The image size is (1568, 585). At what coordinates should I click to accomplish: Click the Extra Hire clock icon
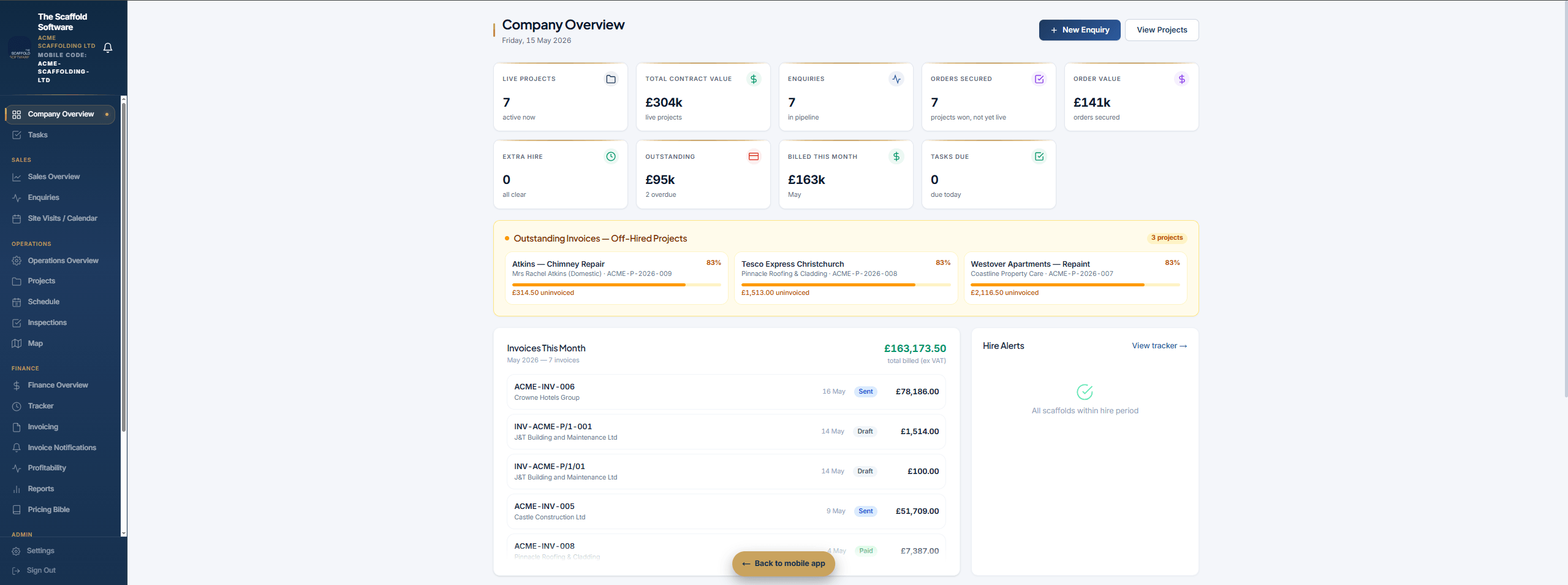pyautogui.click(x=611, y=156)
